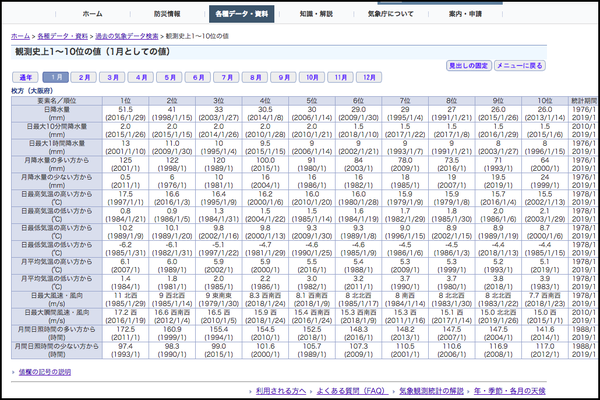Viewport: 600px width, 400px height.
Task: Choose the 8月 month button
Action: [256, 77]
